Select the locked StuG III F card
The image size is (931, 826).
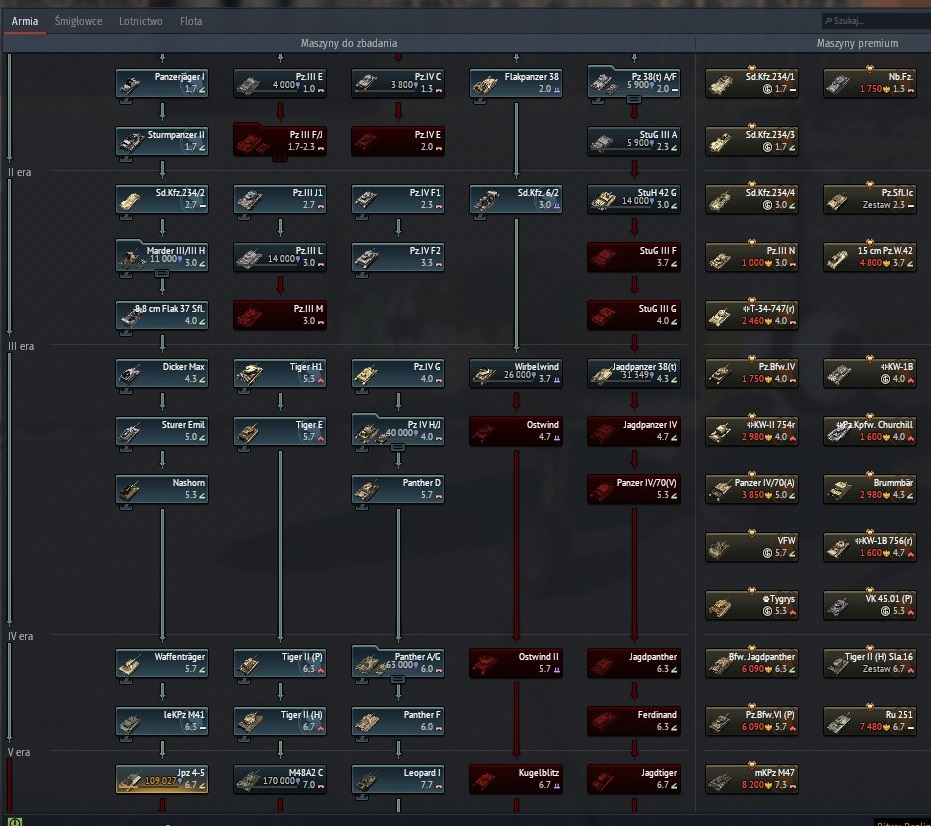[634, 257]
